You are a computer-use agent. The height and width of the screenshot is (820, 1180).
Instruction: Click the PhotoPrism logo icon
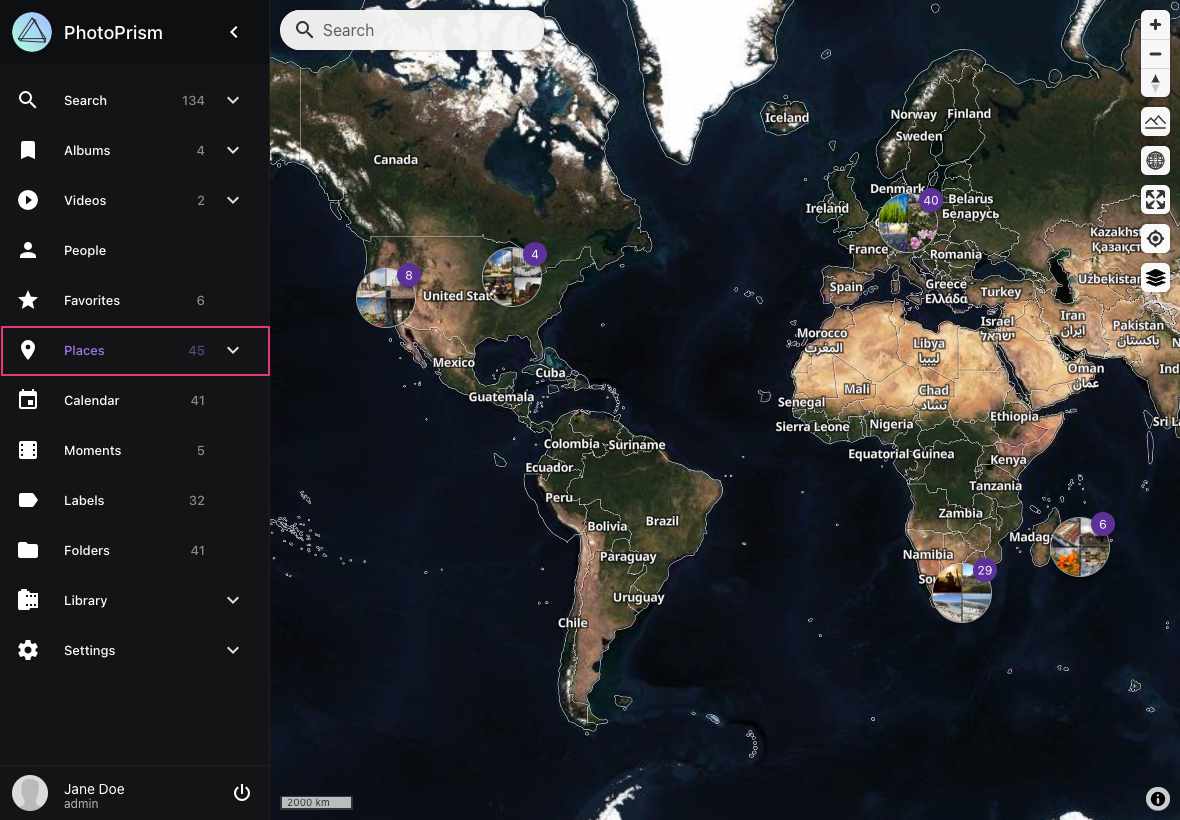click(31, 31)
